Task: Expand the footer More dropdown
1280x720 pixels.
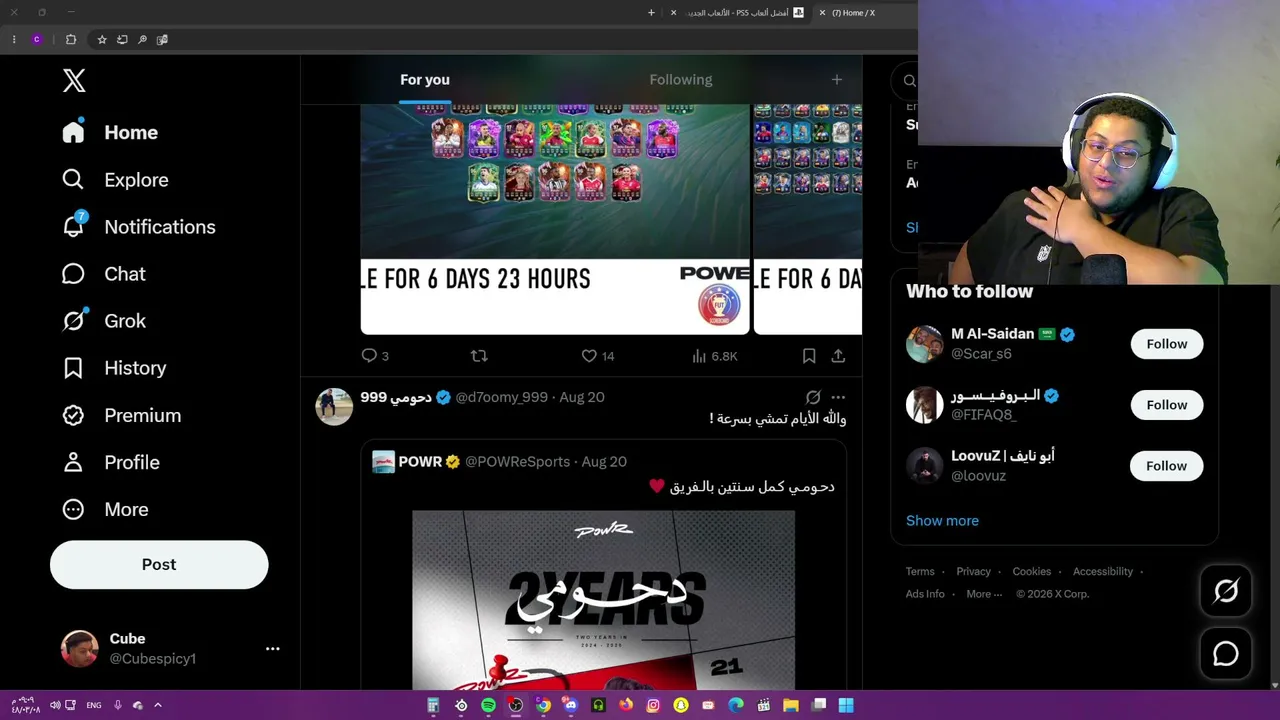Action: point(984,594)
